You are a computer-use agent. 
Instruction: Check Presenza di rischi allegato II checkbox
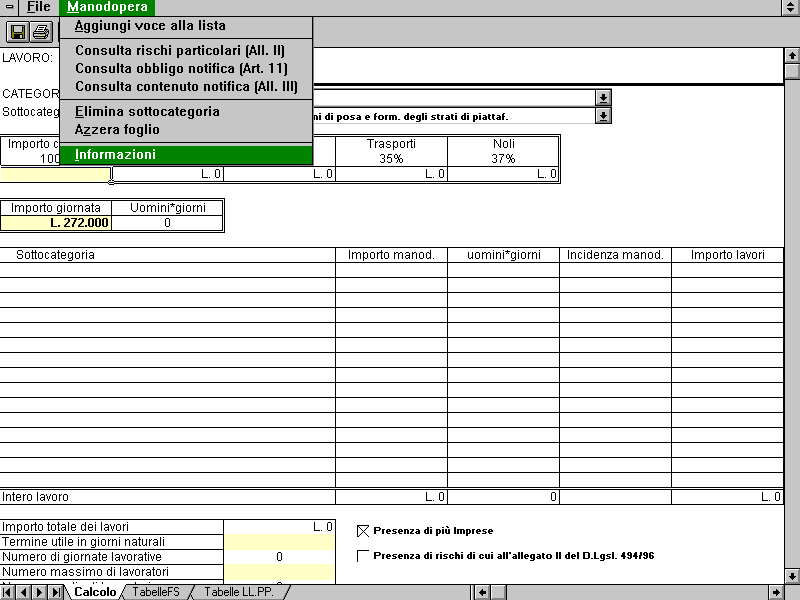point(363,556)
